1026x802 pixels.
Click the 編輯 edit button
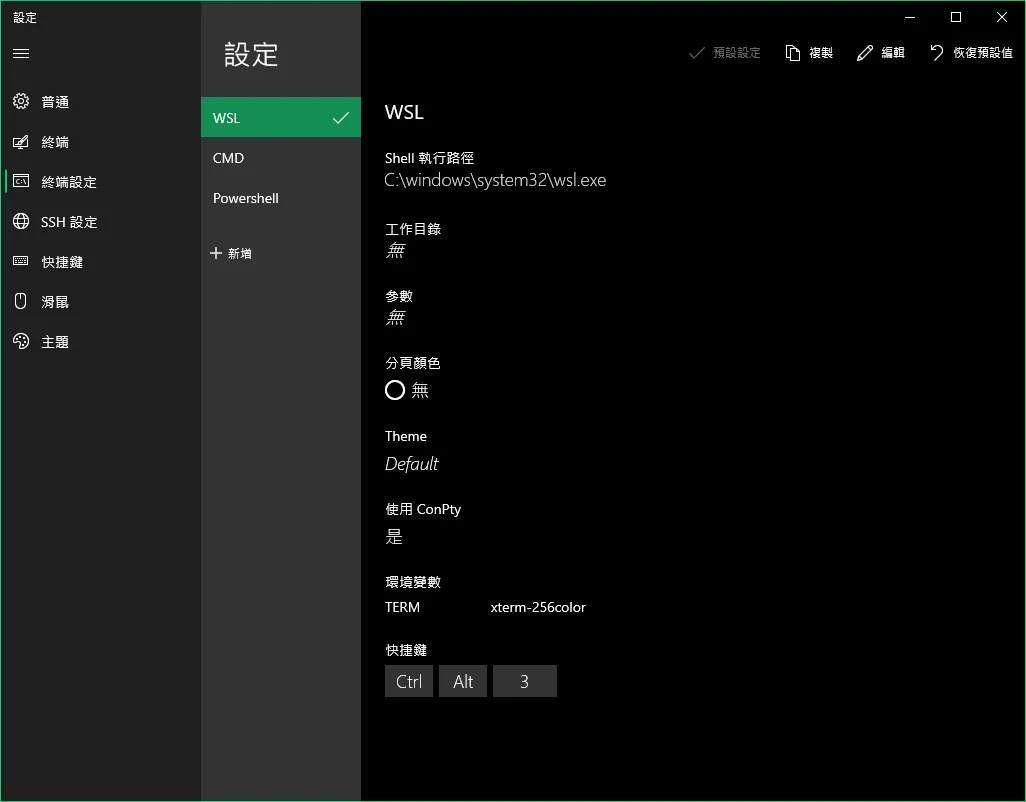[x=881, y=53]
